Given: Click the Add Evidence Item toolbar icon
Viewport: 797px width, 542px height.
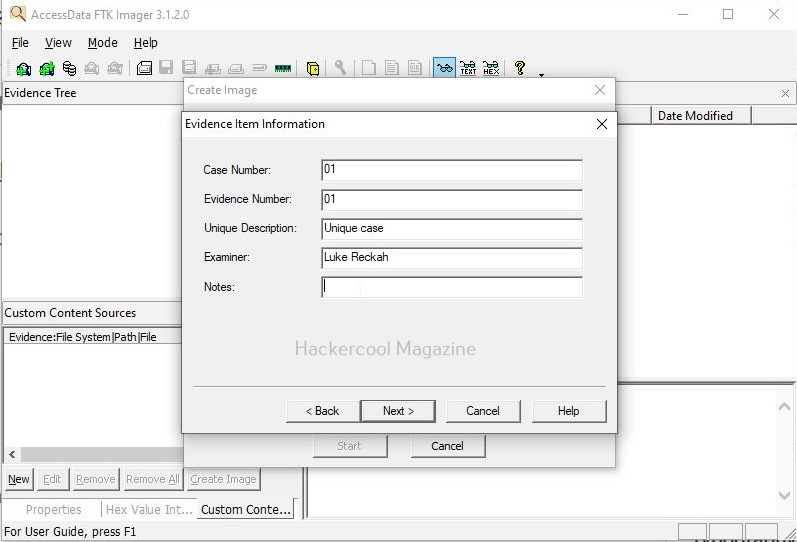Looking at the screenshot, I should tap(23, 68).
